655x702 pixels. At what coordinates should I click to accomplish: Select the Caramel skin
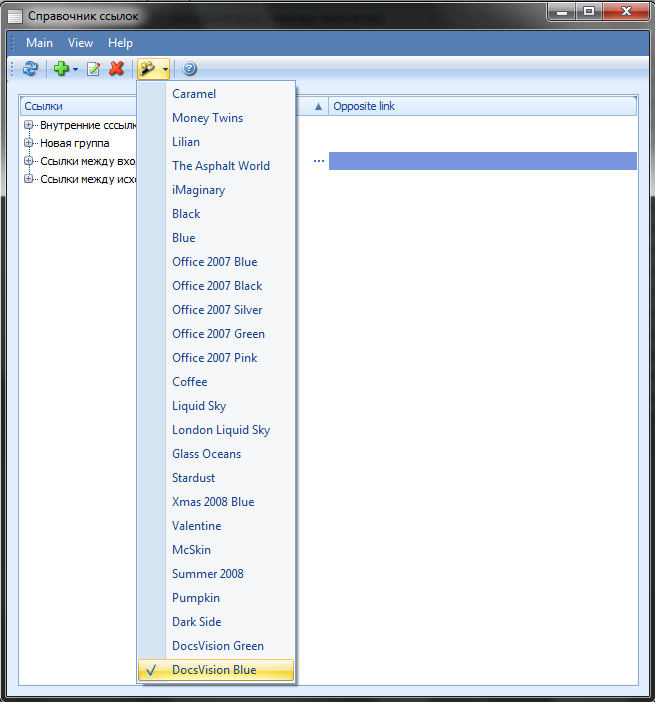coord(216,94)
